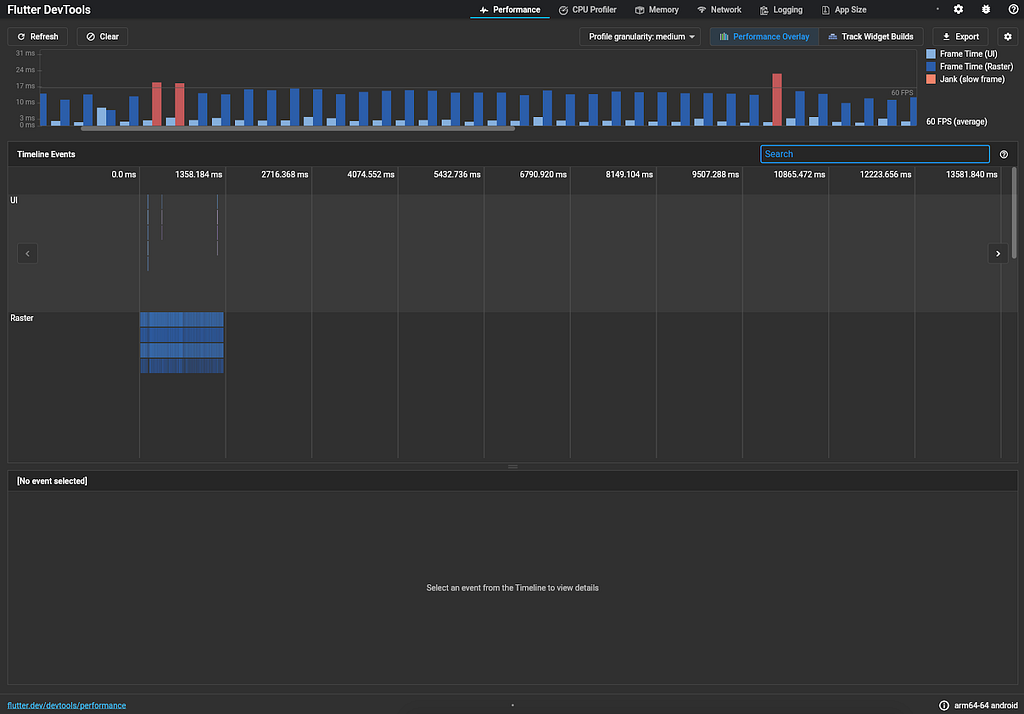The width and height of the screenshot is (1024, 714).
Task: Click the bug report icon in top bar
Action: point(985,9)
